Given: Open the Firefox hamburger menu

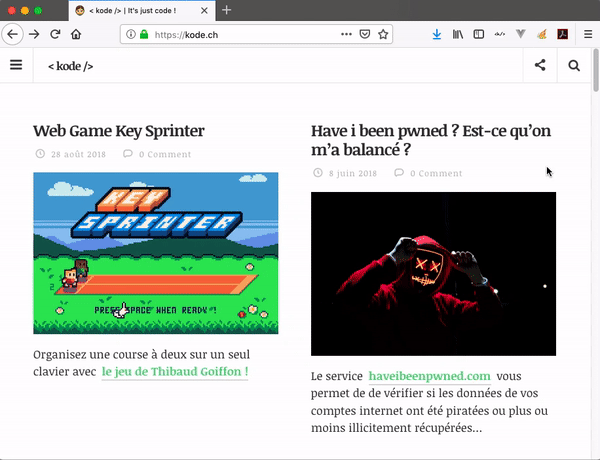Looking at the screenshot, I should coord(588,34).
